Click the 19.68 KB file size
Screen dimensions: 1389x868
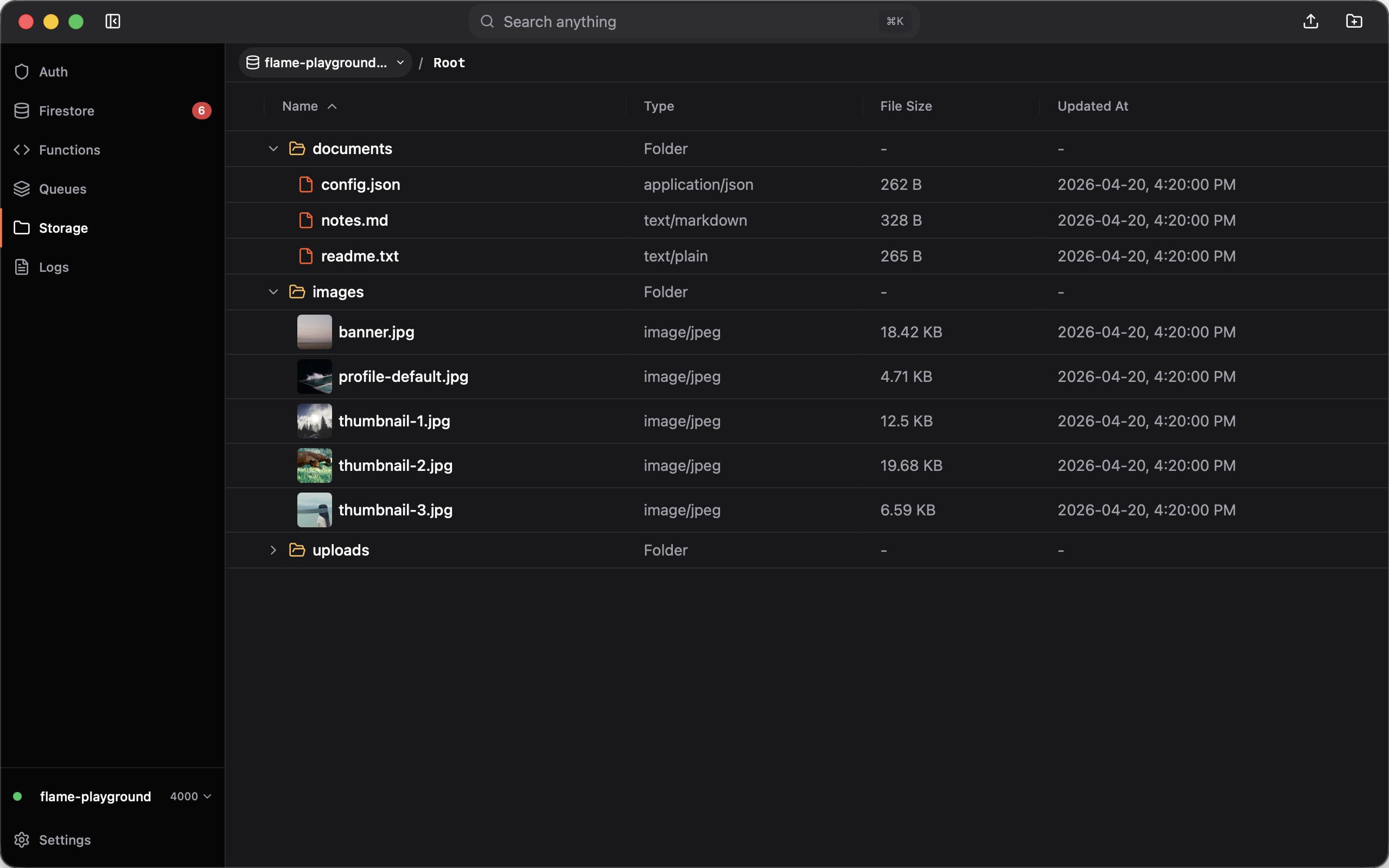tap(911, 465)
